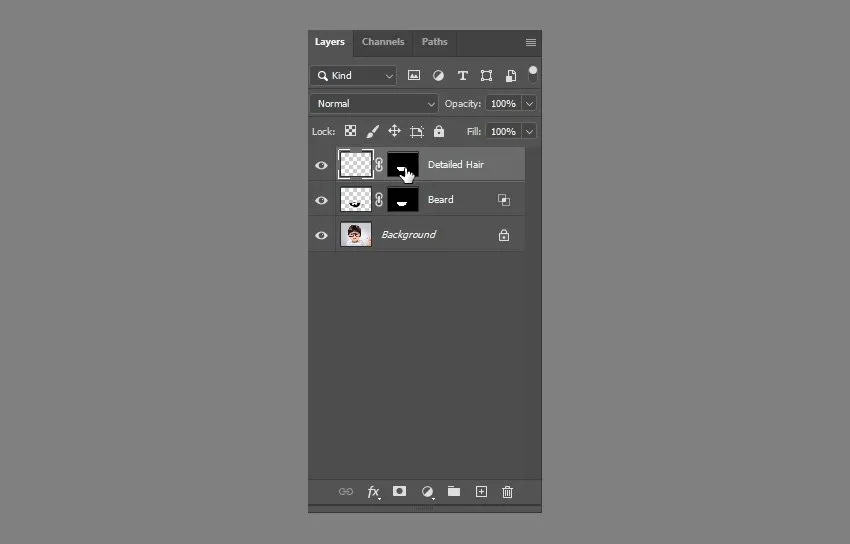850x544 pixels.
Task: Hide the Background layer
Action: [321, 236]
